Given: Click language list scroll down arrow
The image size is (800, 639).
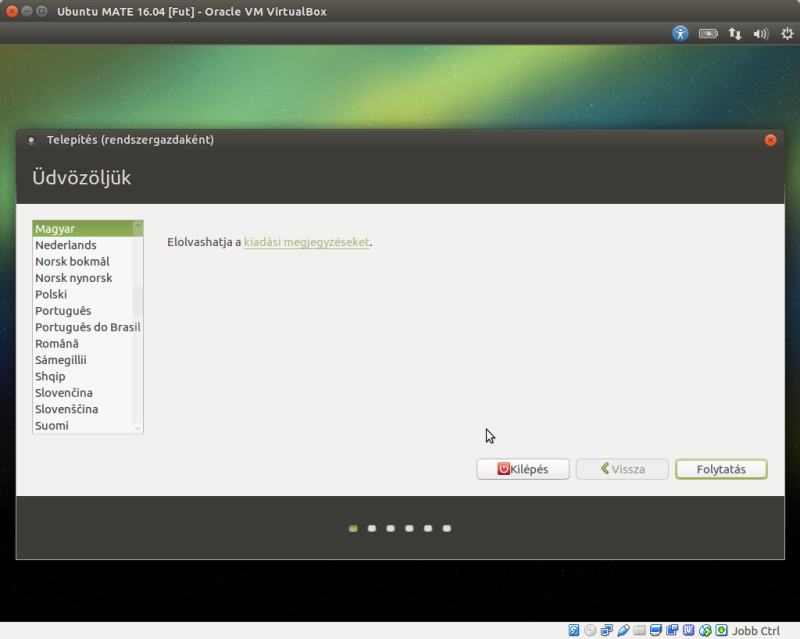Looking at the screenshot, I should 138,428.
